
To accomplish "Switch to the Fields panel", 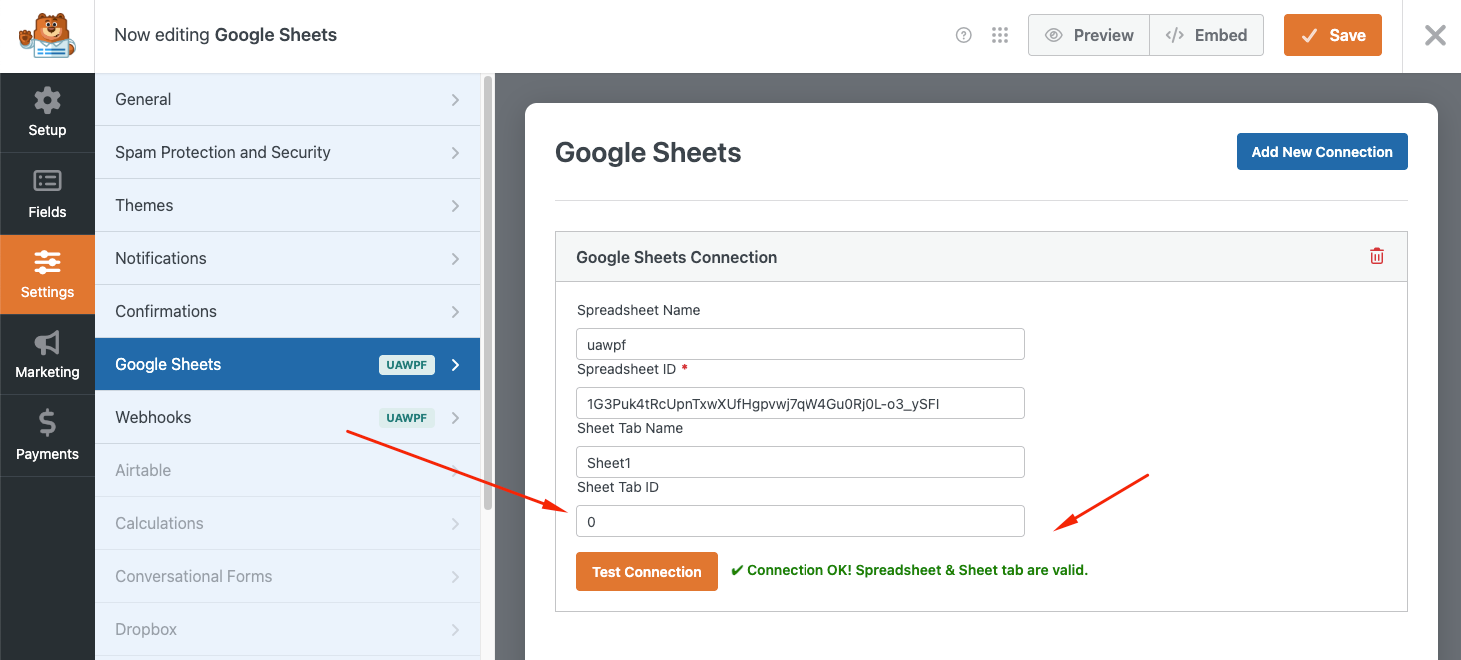I will (47, 193).
